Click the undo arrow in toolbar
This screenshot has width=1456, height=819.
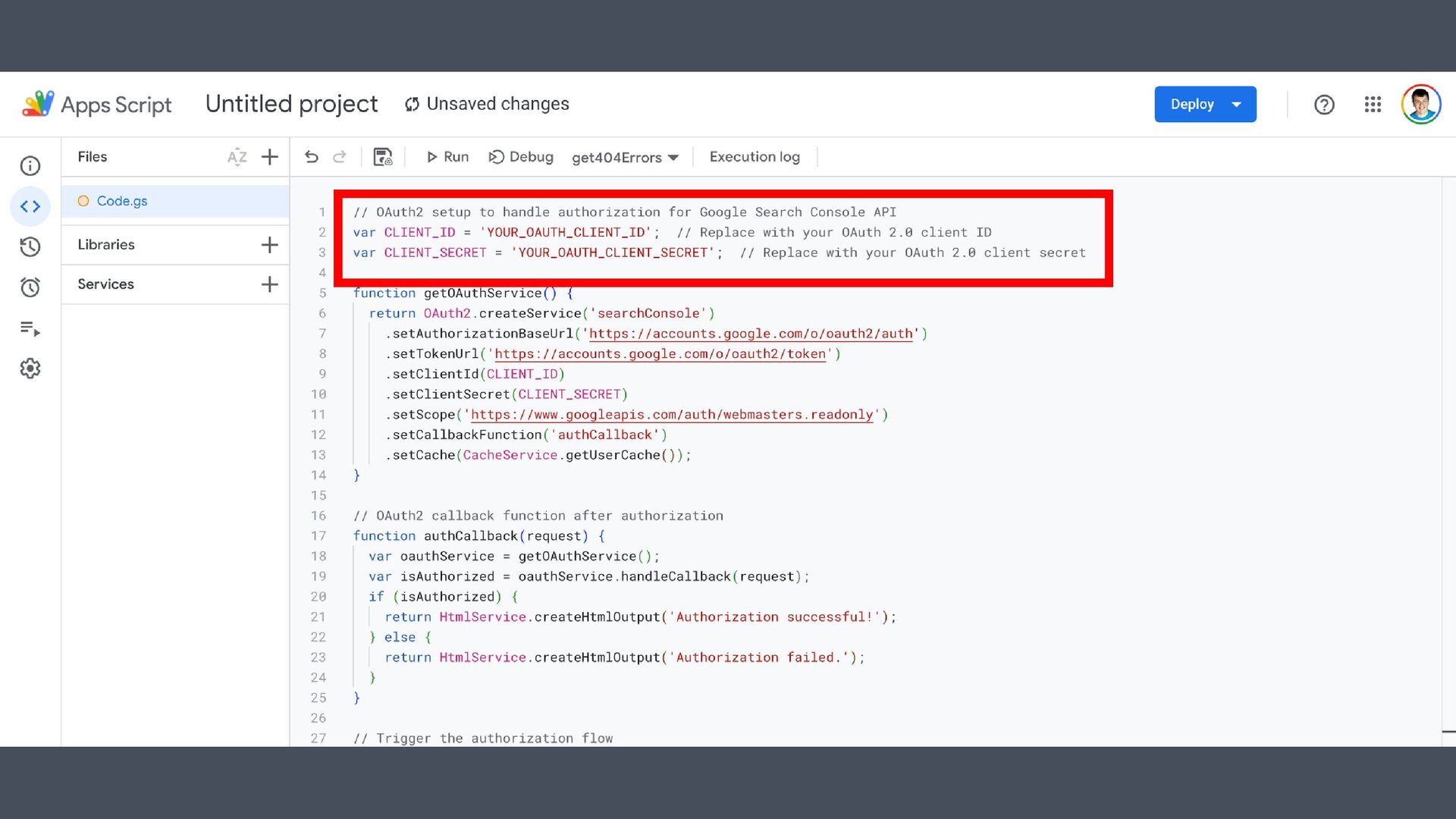click(x=312, y=157)
